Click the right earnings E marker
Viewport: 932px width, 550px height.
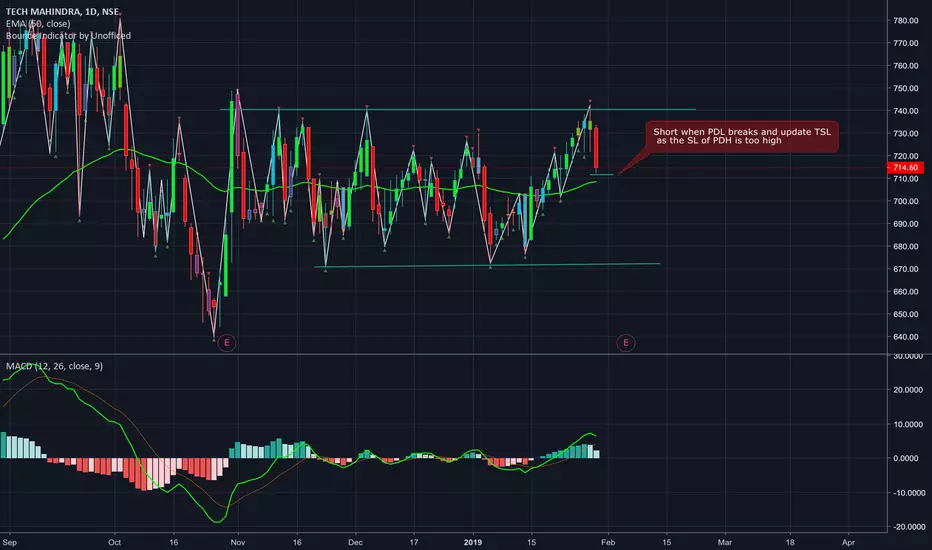pyautogui.click(x=625, y=342)
